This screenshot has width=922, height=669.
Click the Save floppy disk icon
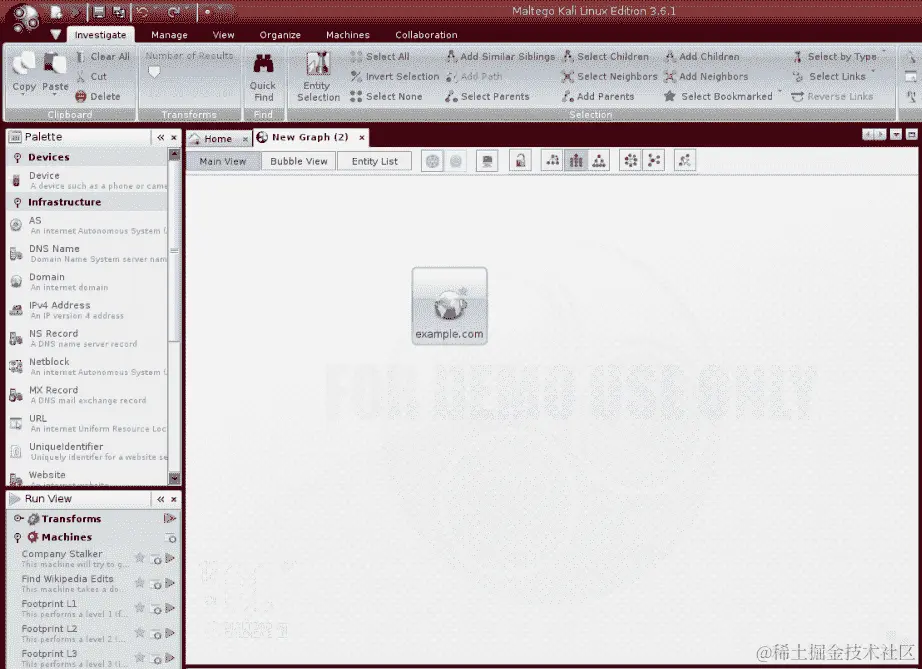click(99, 12)
